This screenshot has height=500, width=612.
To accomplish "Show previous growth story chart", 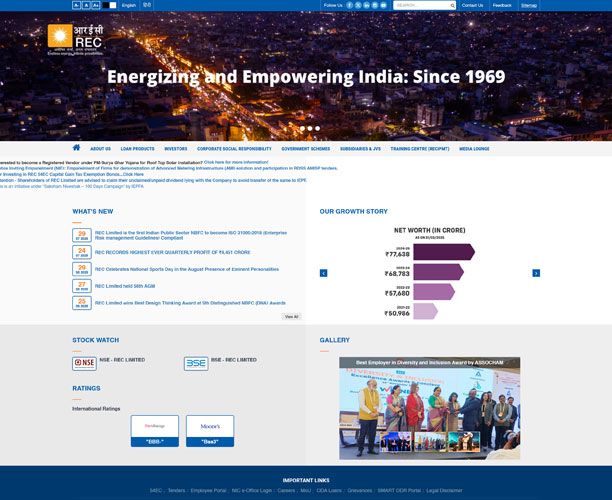I will click(x=324, y=273).
